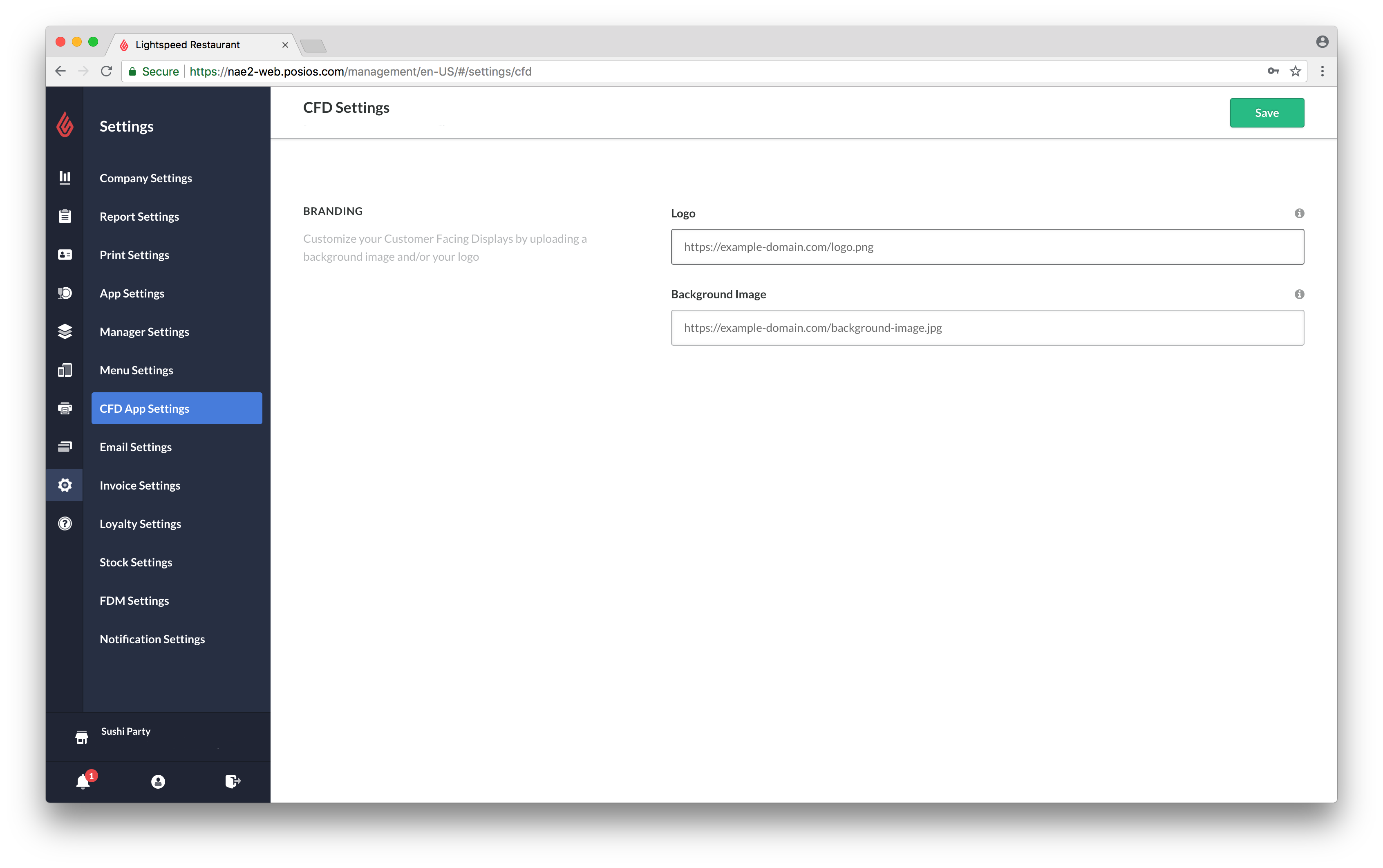Click the Report Settings icon
Image resolution: width=1383 pixels, height=868 pixels.
click(65, 216)
